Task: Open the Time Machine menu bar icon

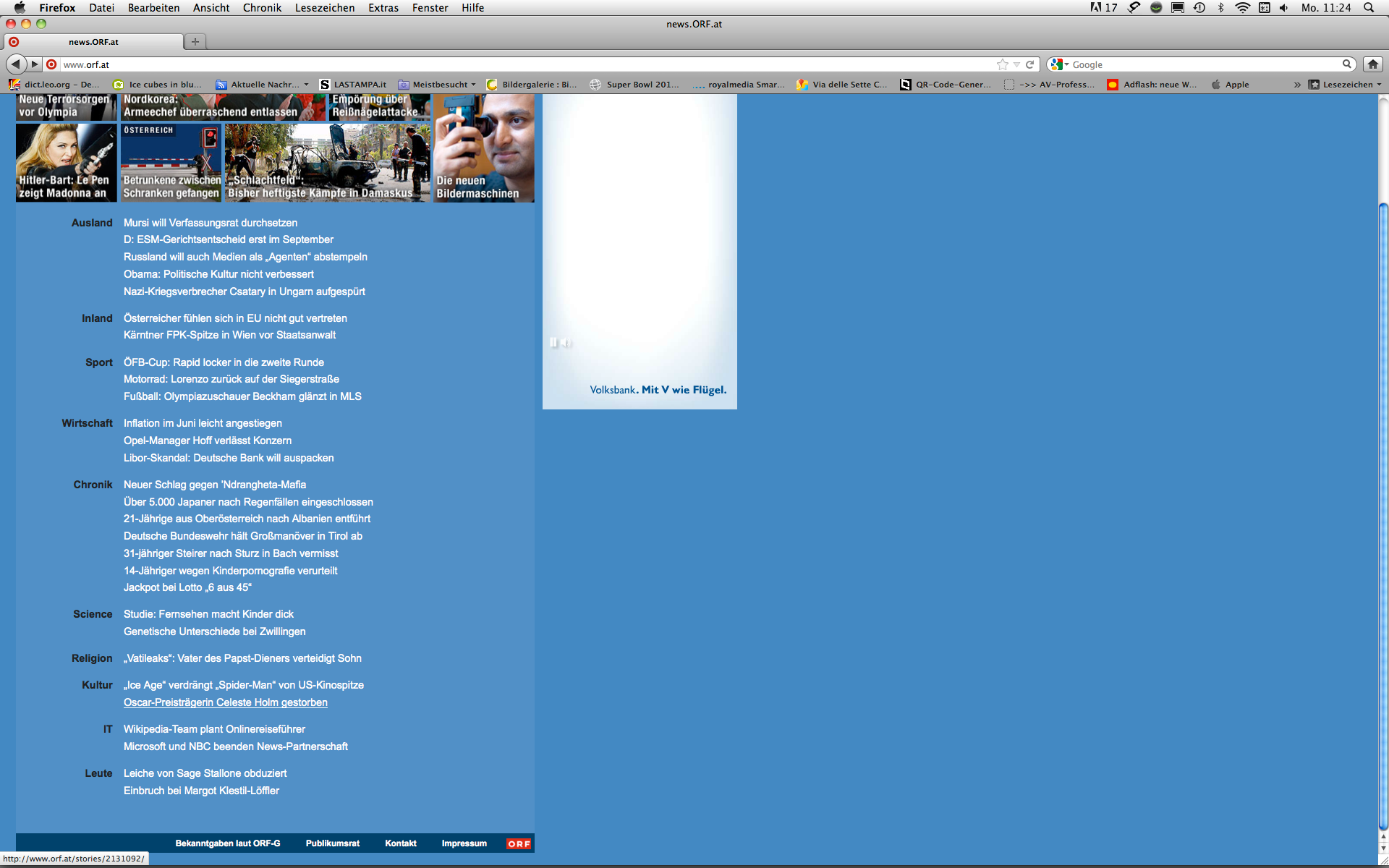Action: pyautogui.click(x=1199, y=7)
